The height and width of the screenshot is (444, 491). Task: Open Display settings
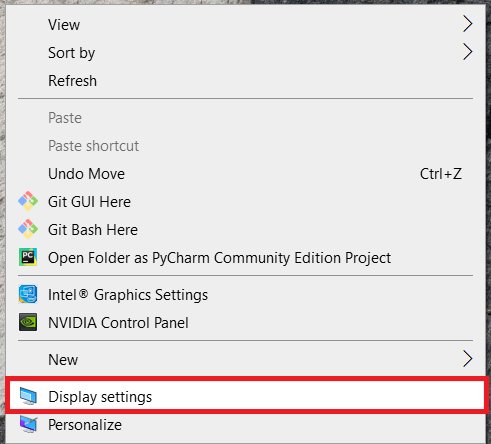pos(246,396)
